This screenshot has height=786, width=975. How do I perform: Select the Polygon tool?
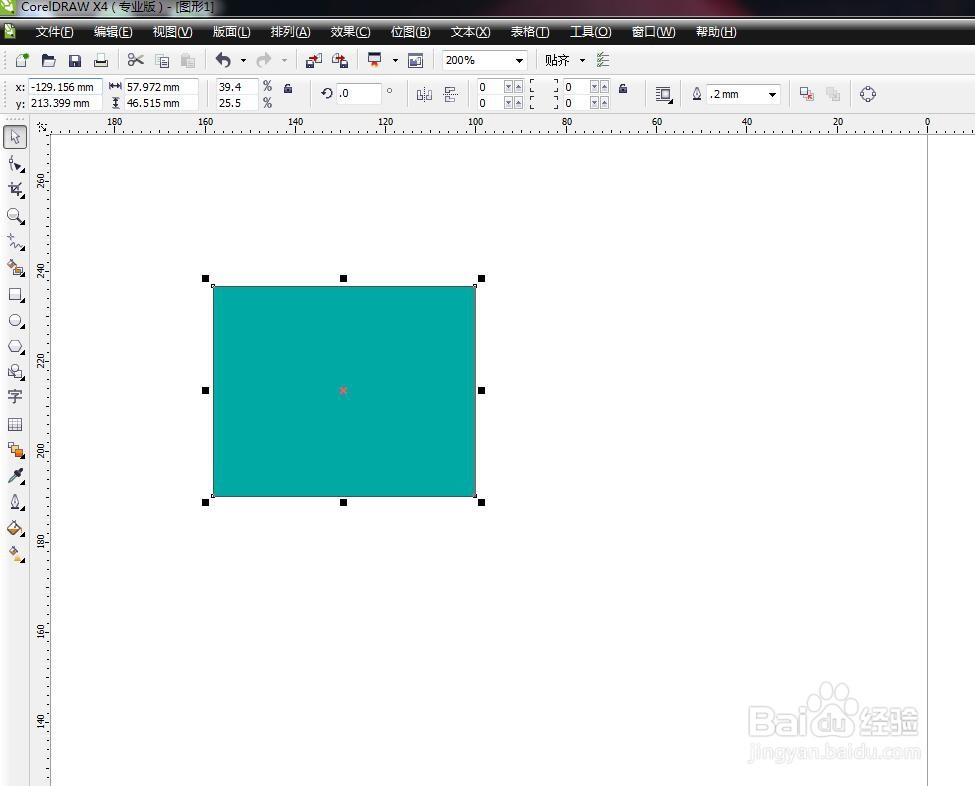click(x=16, y=346)
